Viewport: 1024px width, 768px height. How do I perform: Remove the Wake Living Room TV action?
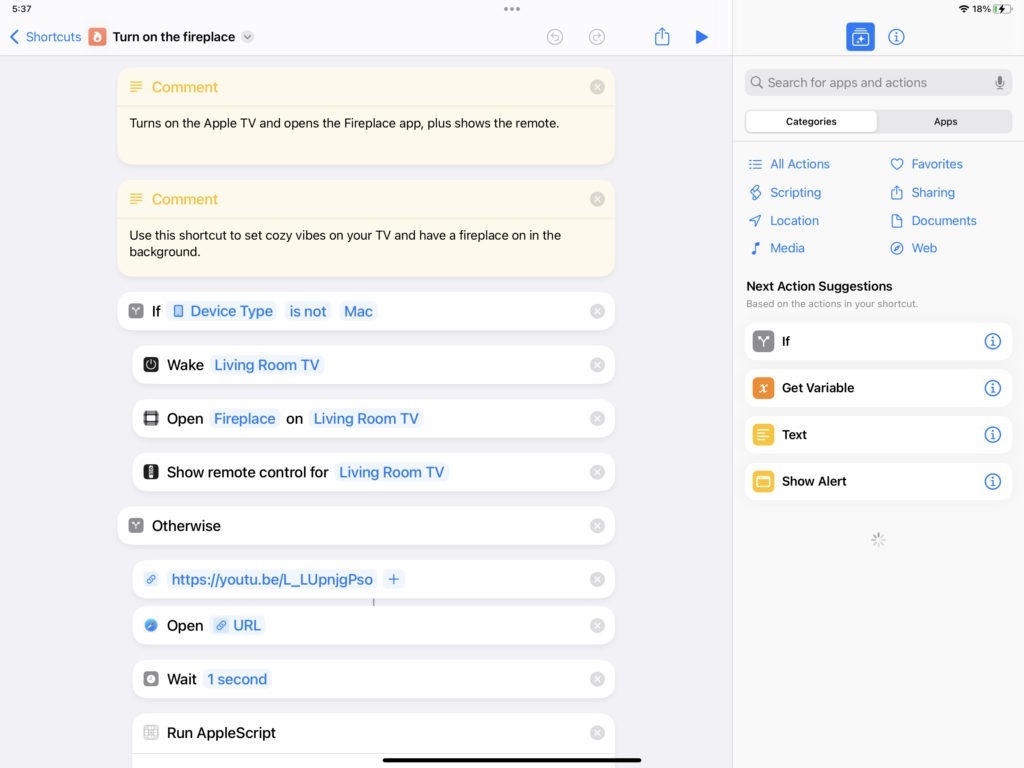[597, 365]
